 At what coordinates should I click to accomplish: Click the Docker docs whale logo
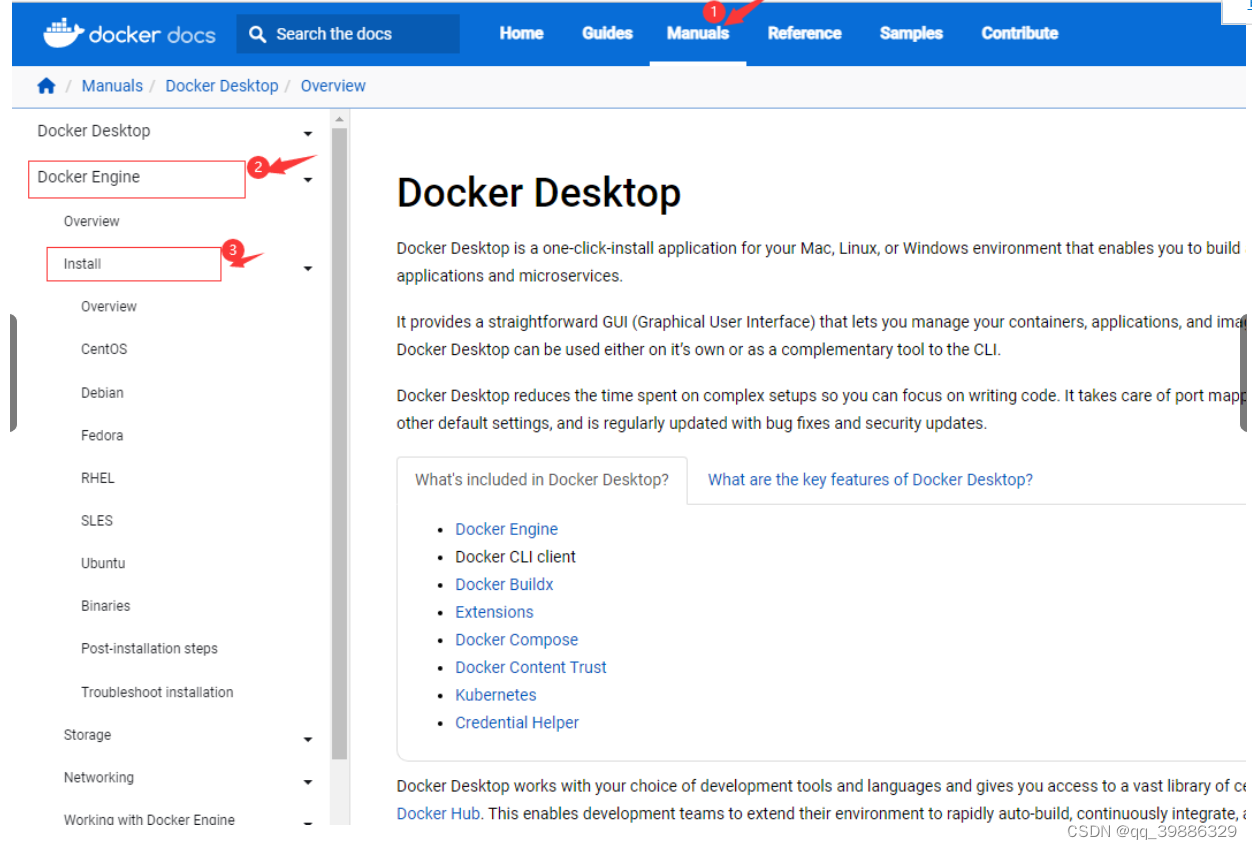click(x=62, y=33)
